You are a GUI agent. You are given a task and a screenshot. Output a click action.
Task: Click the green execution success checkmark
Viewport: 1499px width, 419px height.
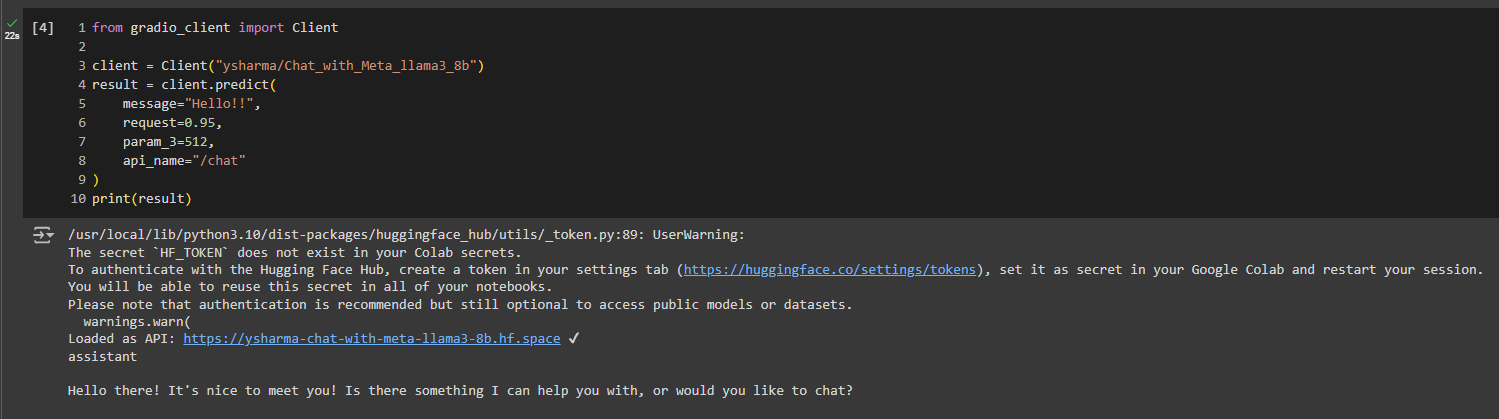pos(12,22)
